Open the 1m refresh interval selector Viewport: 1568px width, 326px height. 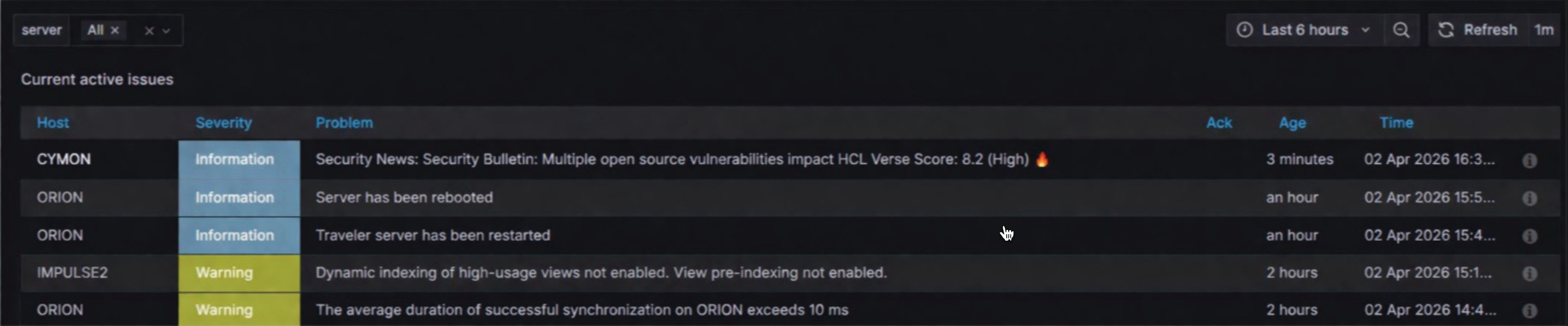pos(1545,30)
